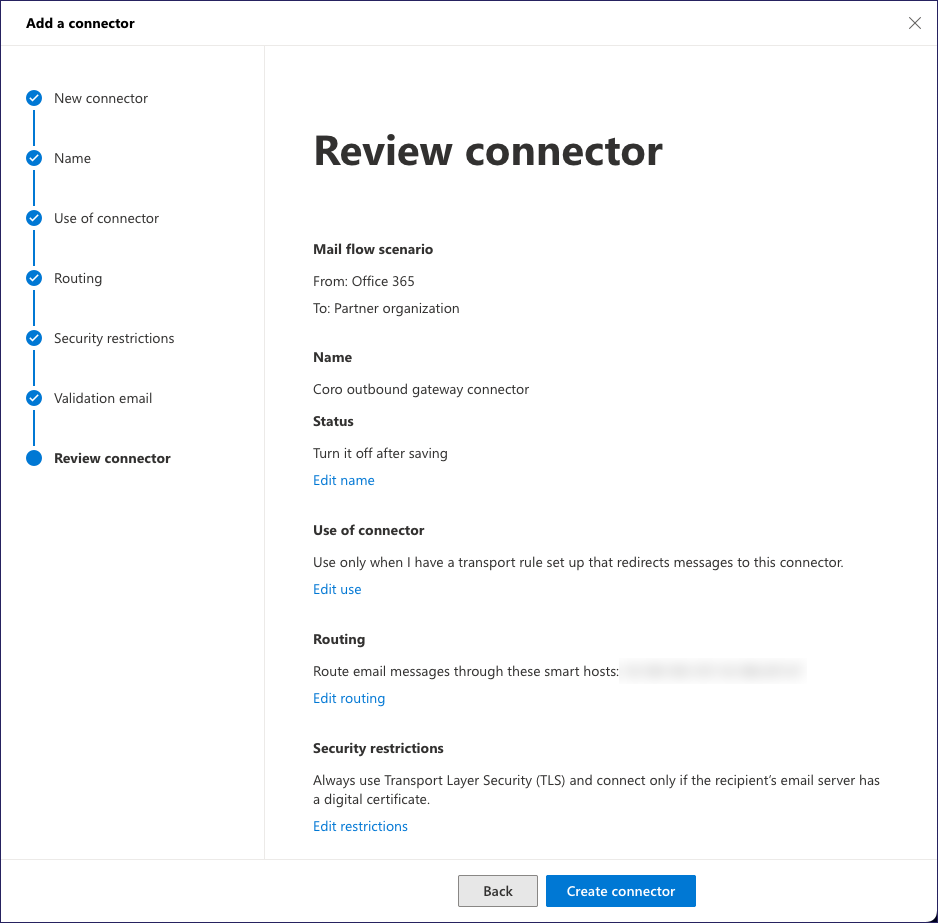Jump to the Name wizard step
The image size is (938, 923).
(x=72, y=158)
